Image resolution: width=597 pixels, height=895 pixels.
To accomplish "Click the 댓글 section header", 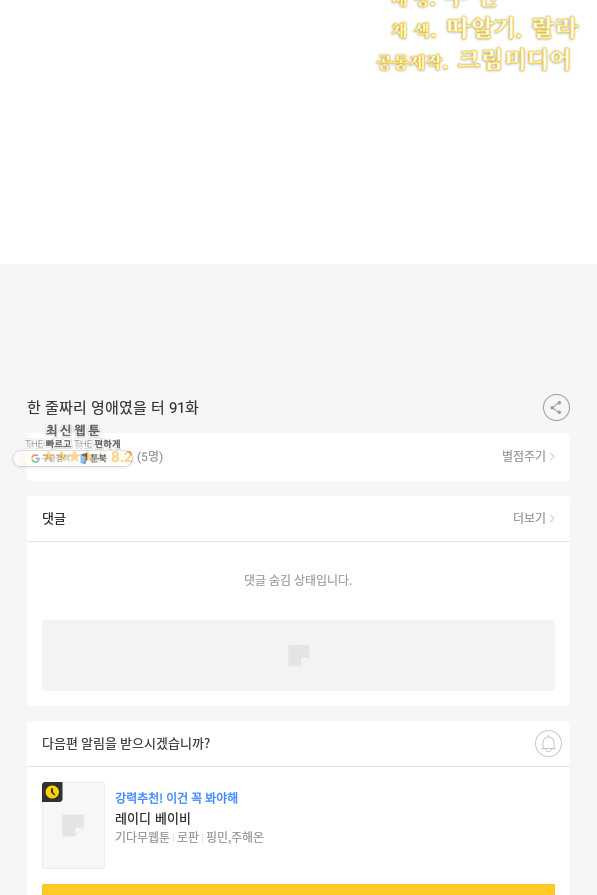I will coord(54,518).
